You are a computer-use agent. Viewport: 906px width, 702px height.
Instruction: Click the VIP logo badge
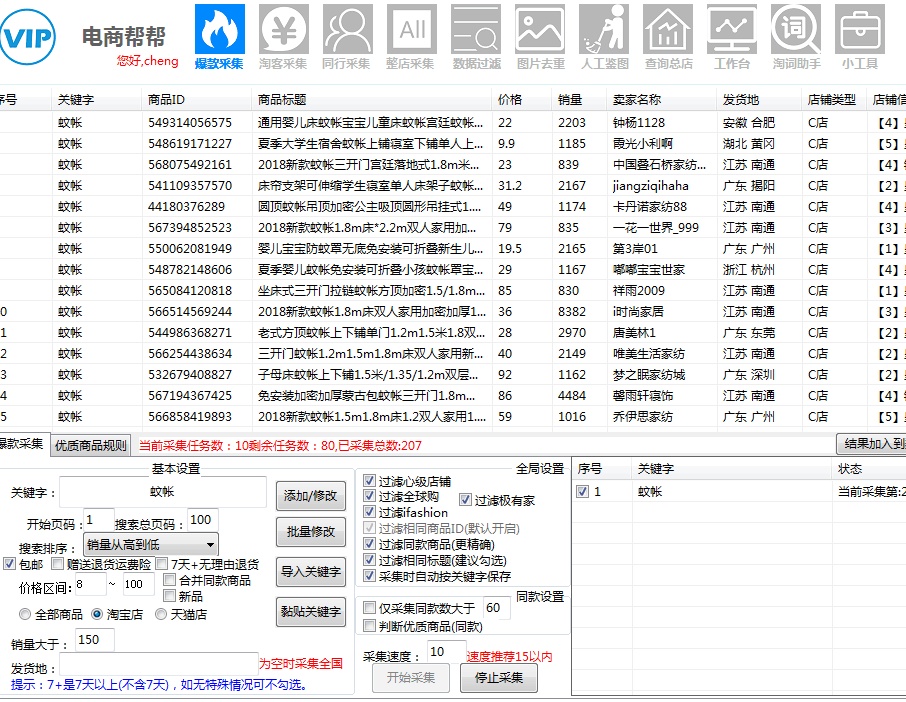pyautogui.click(x=27, y=37)
